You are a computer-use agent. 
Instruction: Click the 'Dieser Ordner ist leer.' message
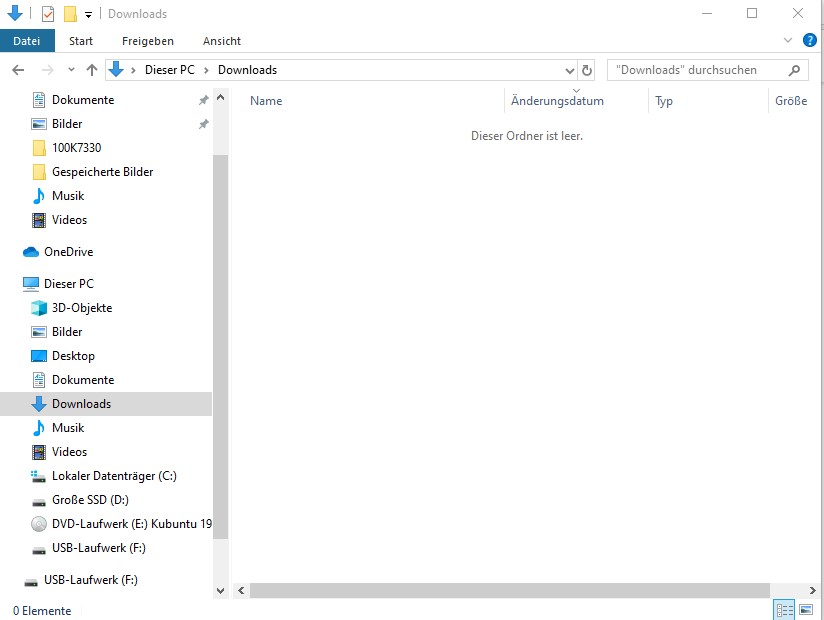coord(527,136)
